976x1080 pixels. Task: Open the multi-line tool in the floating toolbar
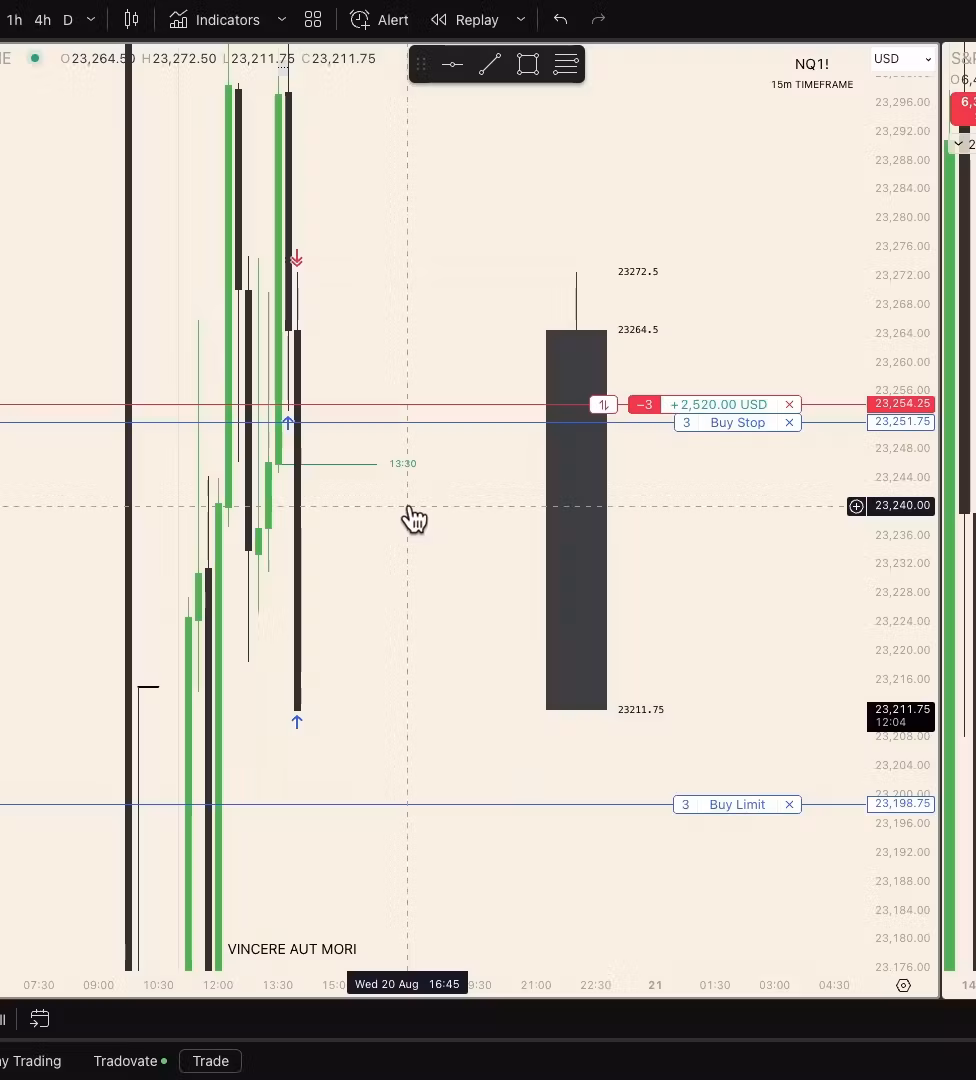click(566, 65)
